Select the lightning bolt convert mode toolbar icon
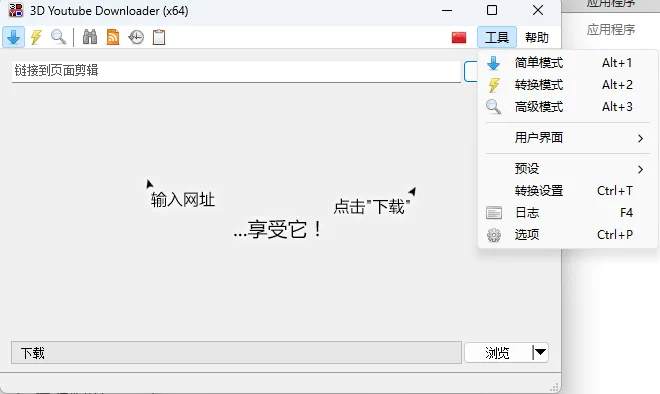The width and height of the screenshot is (660, 394). (36, 37)
